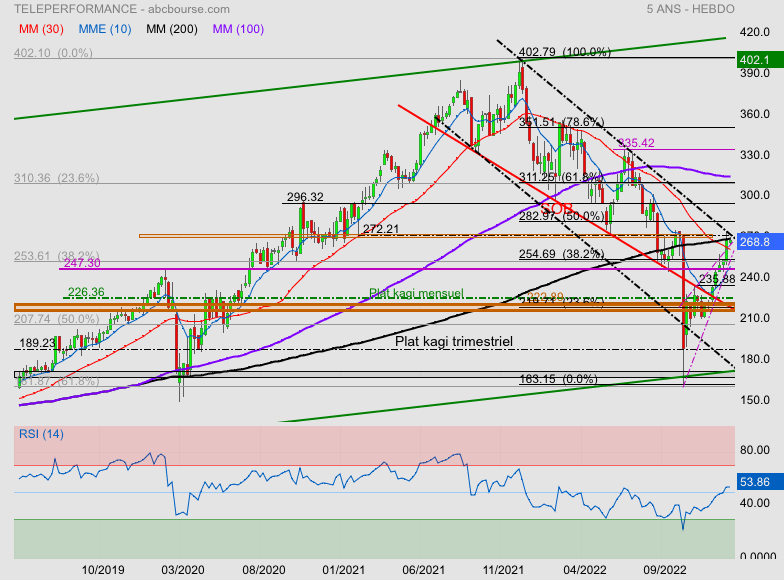Click the 210.0 price axis label
This screenshot has width=784, height=580.
pos(754,318)
